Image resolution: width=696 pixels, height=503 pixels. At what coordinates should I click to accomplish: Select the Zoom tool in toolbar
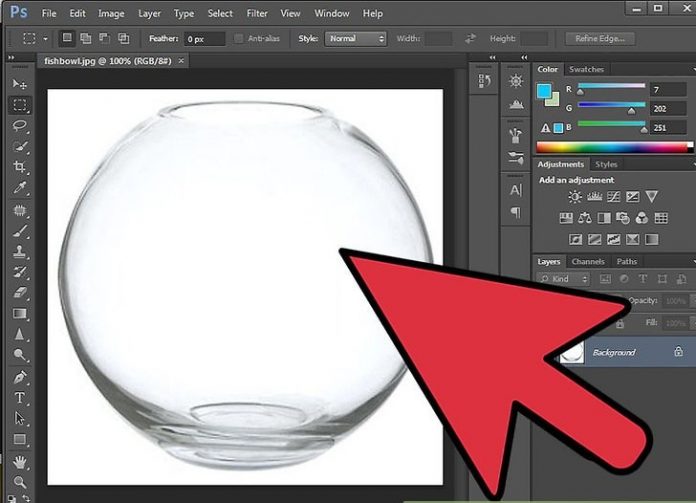[x=20, y=482]
